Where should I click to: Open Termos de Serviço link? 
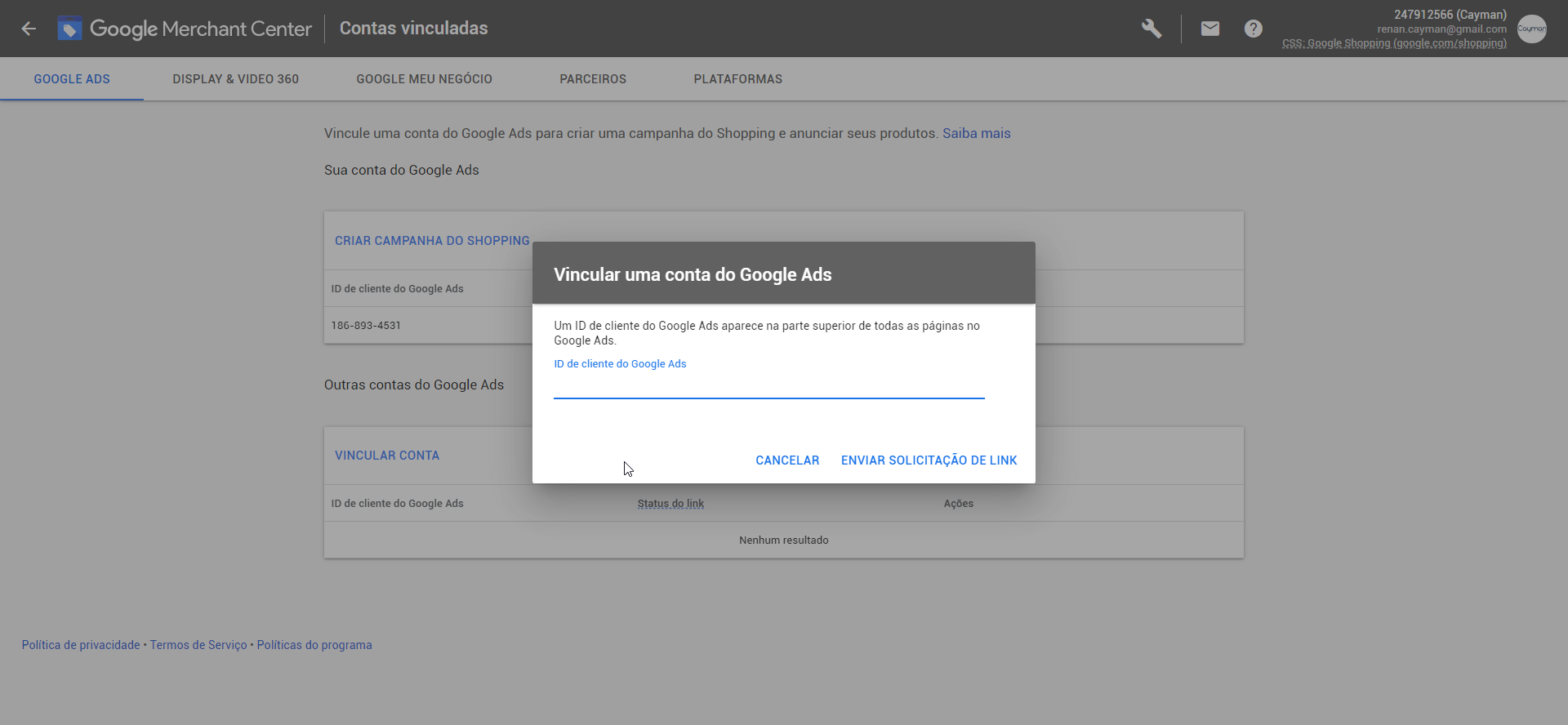[x=198, y=645]
